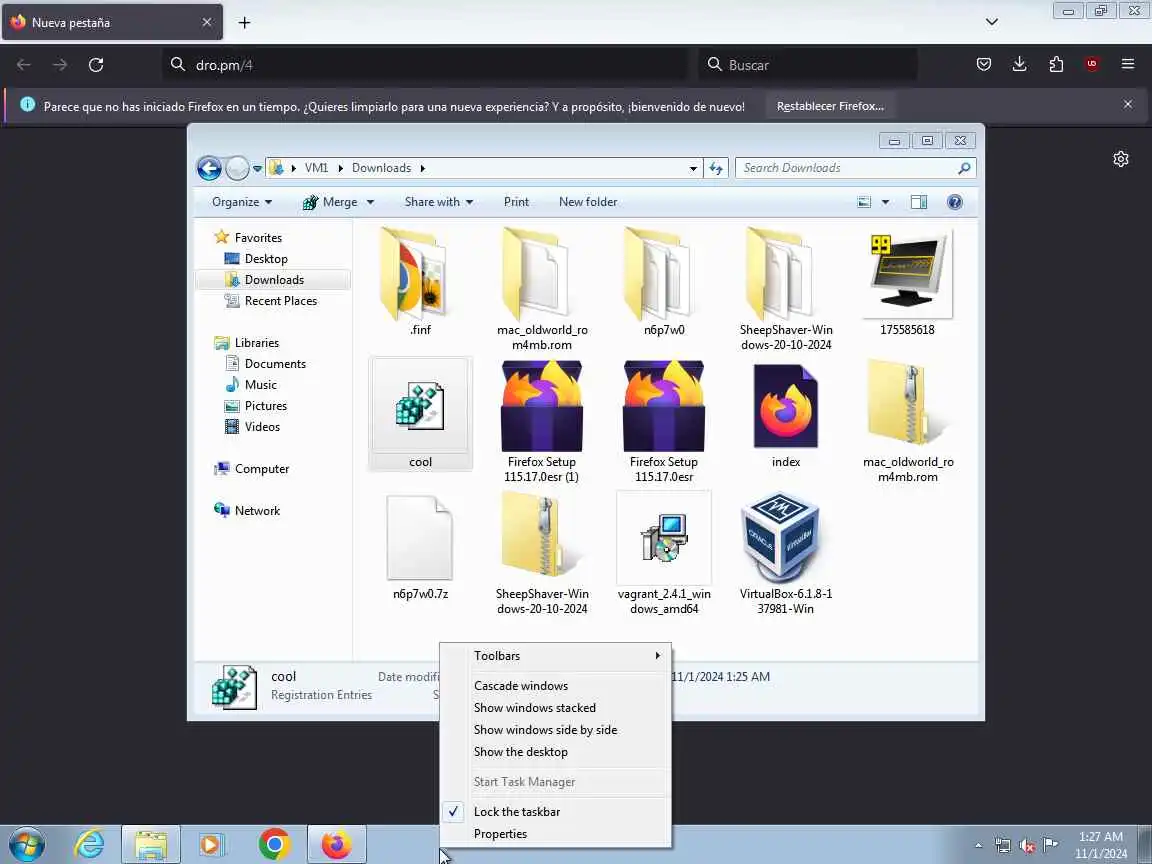Screen dimensions: 1152x864
Task: Click the change view icon
Action: pyautogui.click(x=864, y=202)
